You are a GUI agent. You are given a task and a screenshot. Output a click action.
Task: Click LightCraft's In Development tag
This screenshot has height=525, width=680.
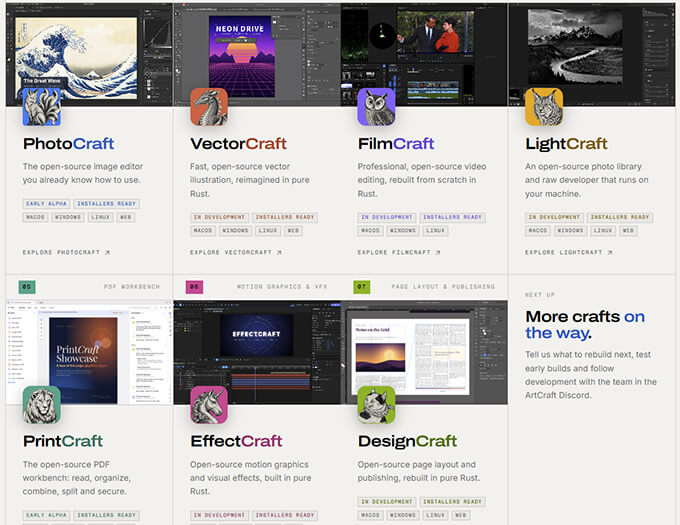pos(555,217)
